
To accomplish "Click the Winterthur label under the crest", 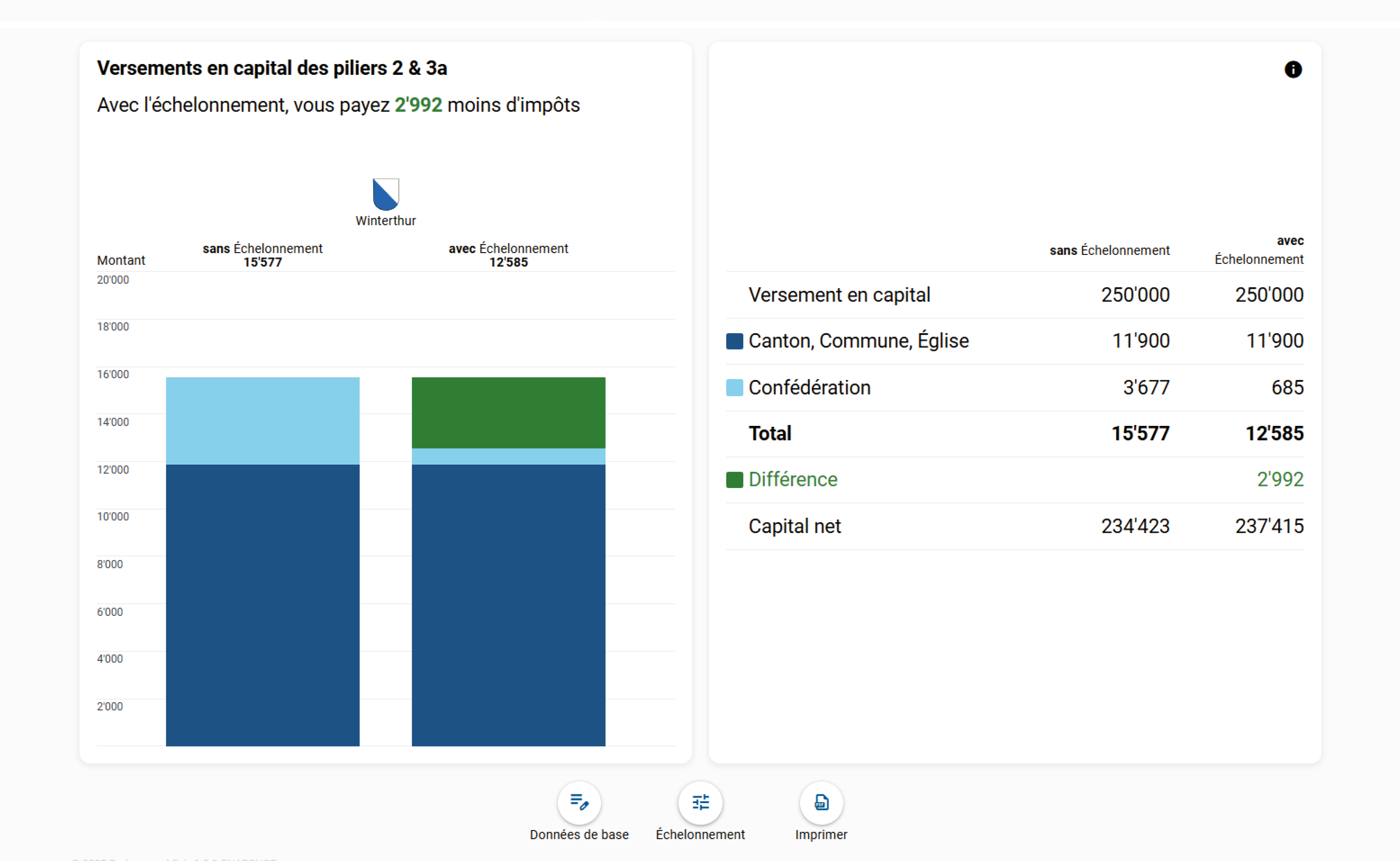I will pos(386,221).
